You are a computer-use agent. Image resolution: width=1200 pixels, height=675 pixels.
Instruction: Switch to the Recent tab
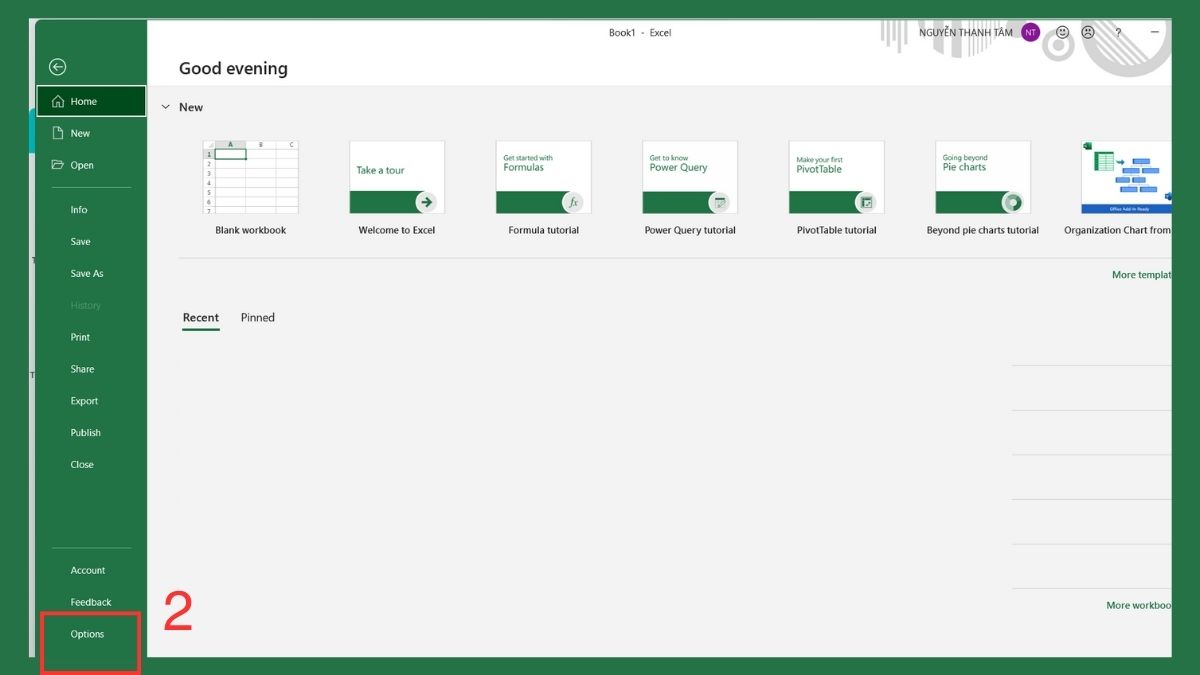click(200, 318)
